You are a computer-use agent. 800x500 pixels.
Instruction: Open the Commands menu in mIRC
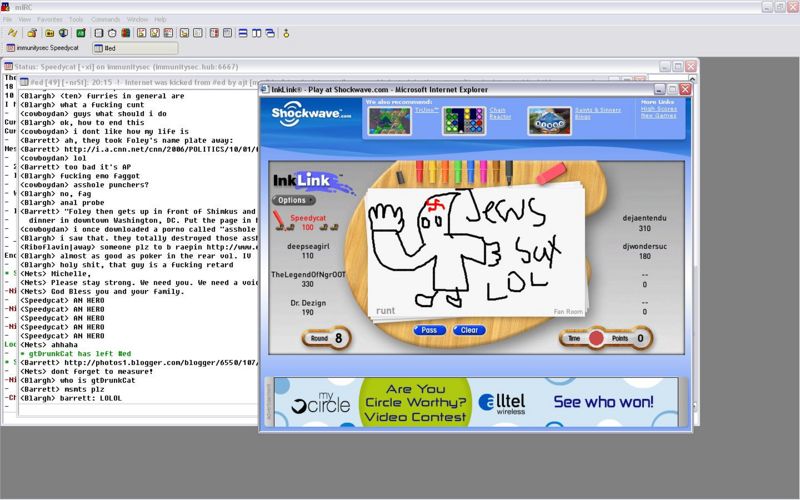pos(105,19)
